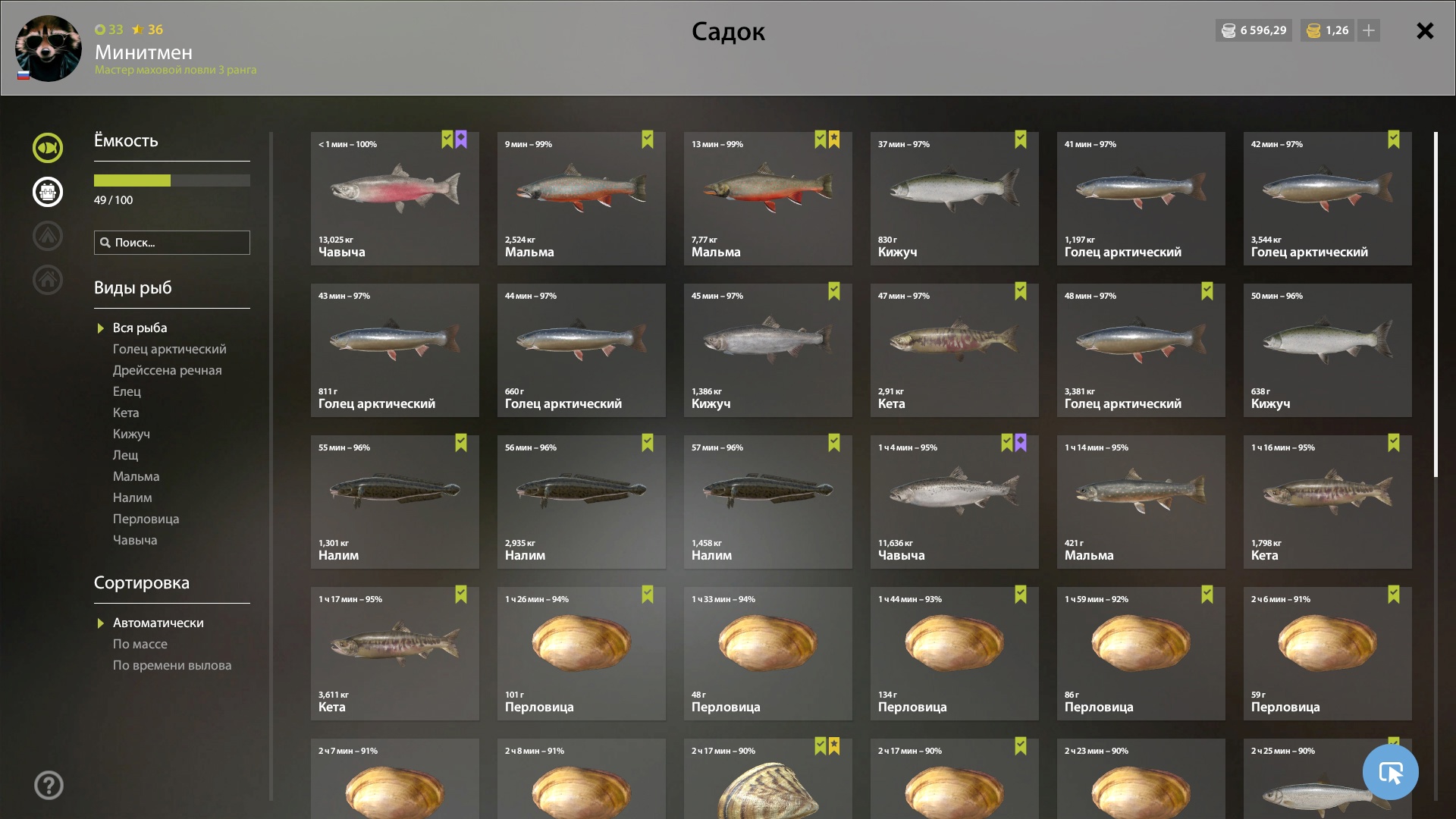Select the live bait container icon
Image resolution: width=1456 pixels, height=819 pixels.
[x=48, y=192]
